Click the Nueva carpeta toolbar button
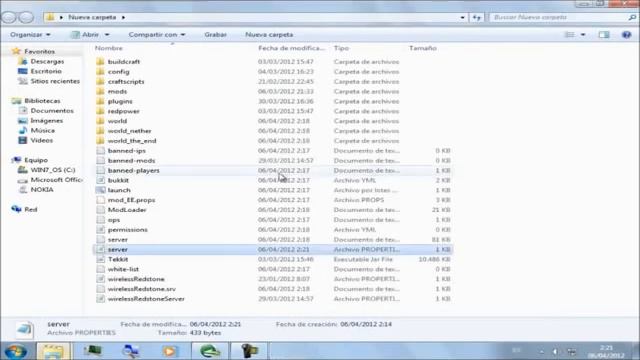 (269, 35)
